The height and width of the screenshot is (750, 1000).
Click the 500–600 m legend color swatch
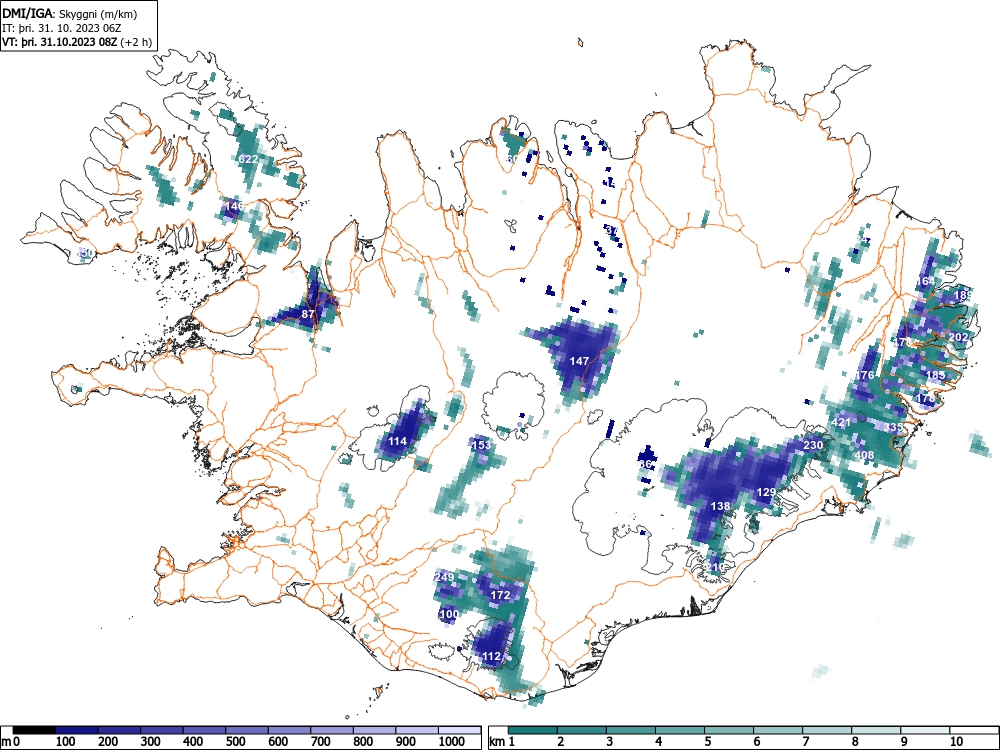pos(247,730)
